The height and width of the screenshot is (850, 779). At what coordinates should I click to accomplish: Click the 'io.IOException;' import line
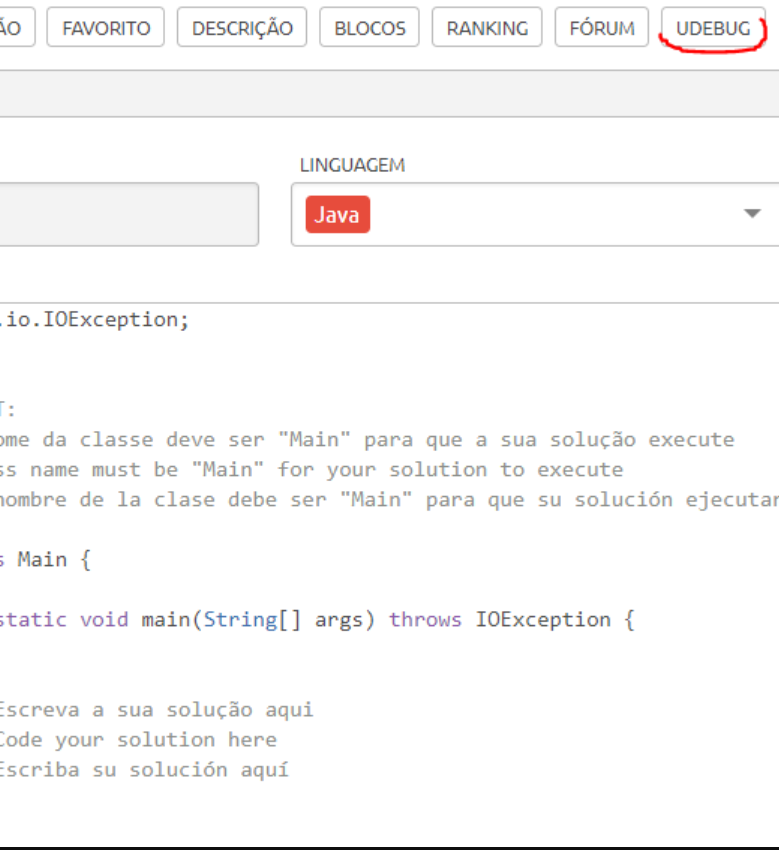pos(95,319)
